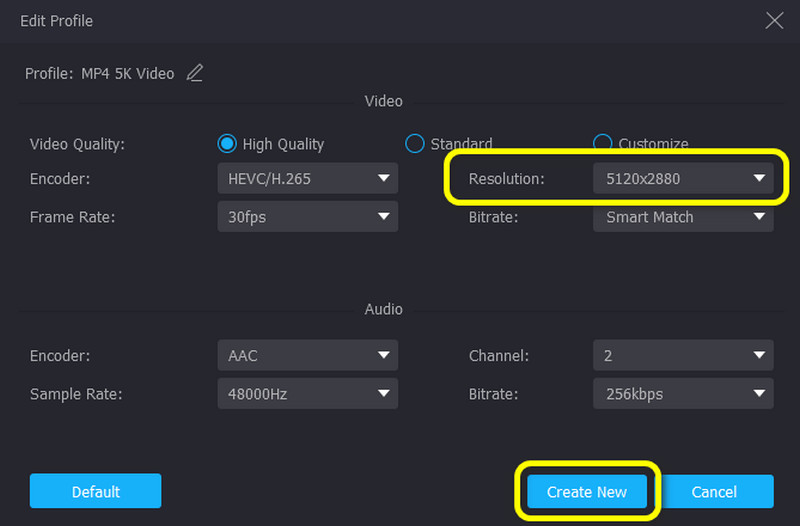Expand the 256kbps audio bitrate dropdown

683,394
